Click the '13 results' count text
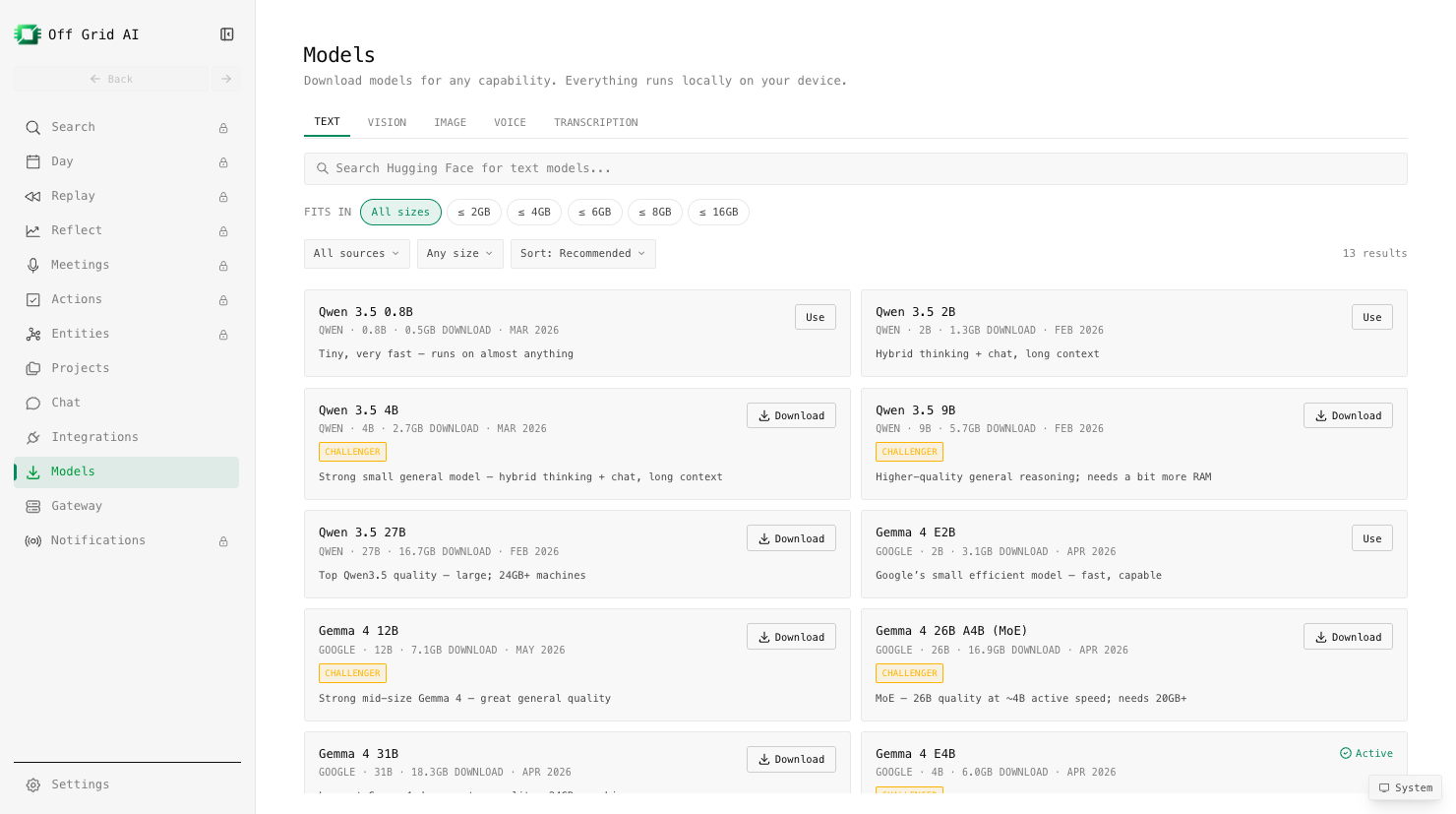This screenshot has width=1456, height=814. (1374, 254)
